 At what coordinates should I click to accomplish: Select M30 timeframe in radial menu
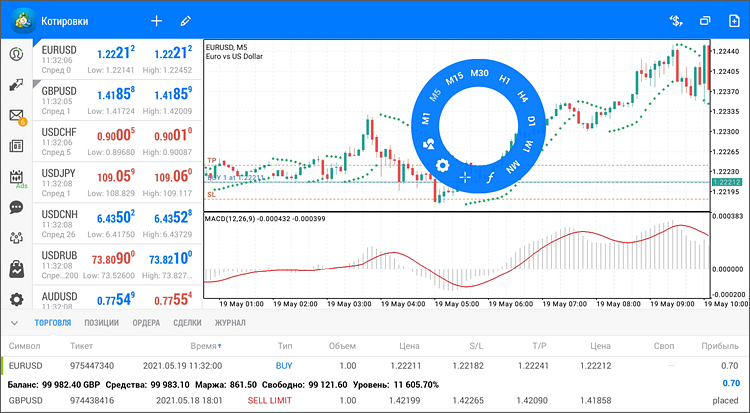479,73
